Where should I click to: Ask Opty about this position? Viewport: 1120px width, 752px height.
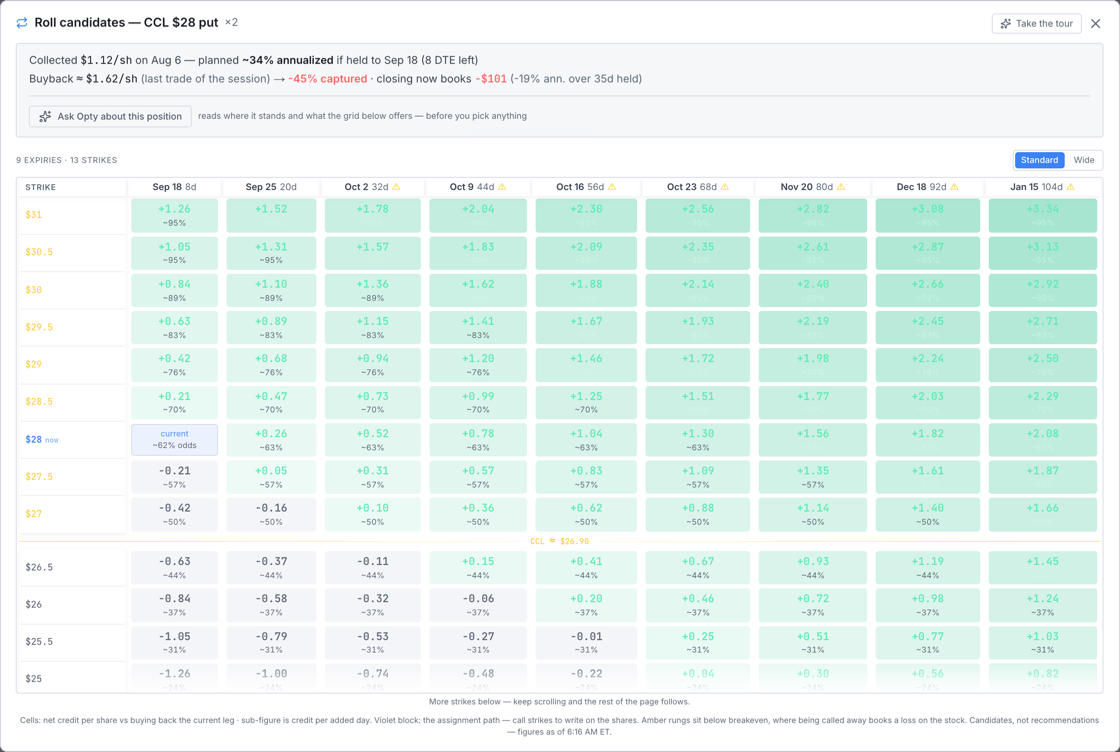[x=110, y=116]
